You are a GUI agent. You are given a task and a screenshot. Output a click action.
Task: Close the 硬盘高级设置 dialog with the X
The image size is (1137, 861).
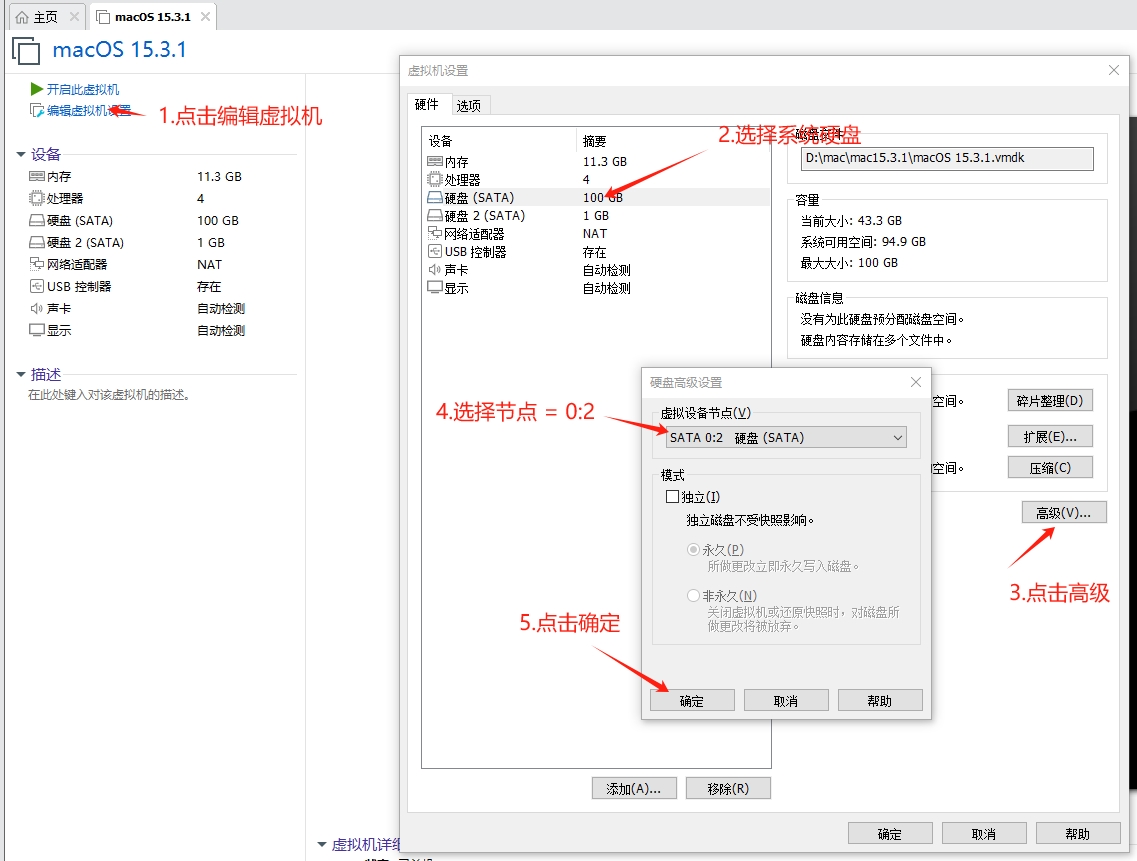coord(916,382)
